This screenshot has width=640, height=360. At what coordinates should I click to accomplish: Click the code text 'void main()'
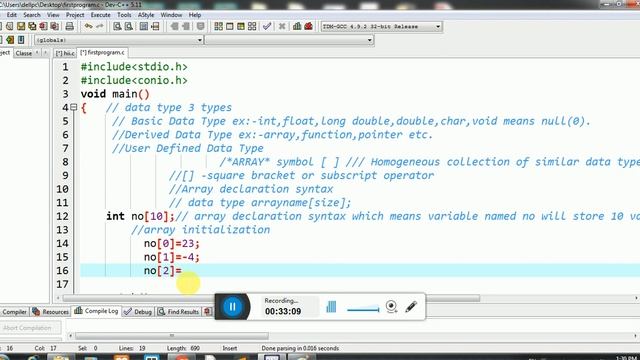click(x=115, y=94)
